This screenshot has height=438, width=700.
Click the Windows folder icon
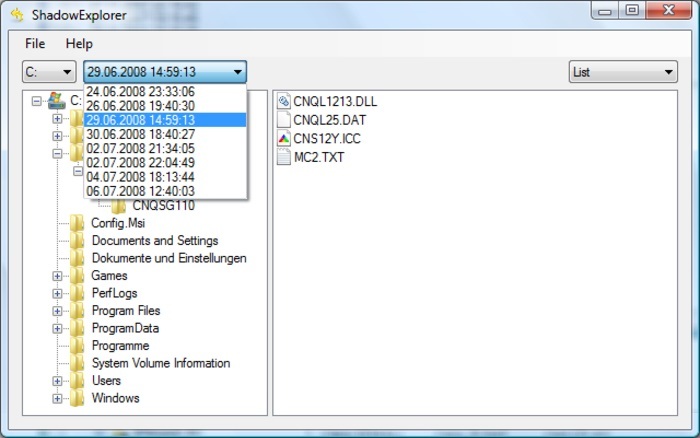click(77, 398)
